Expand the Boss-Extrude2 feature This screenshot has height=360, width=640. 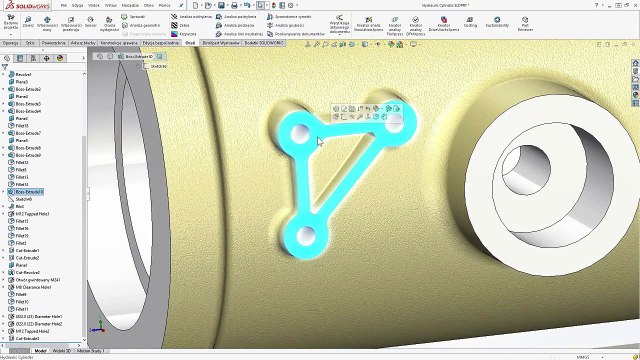(4, 89)
